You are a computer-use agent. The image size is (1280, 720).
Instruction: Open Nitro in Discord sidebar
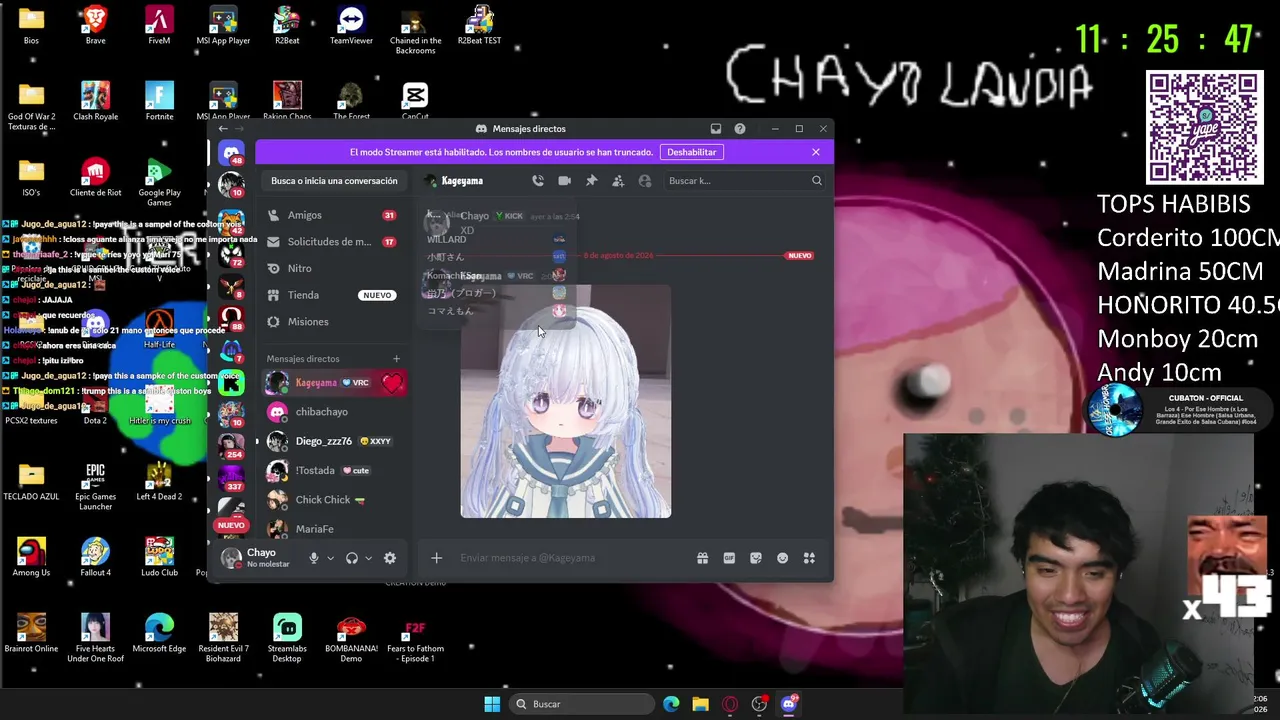coord(333,268)
